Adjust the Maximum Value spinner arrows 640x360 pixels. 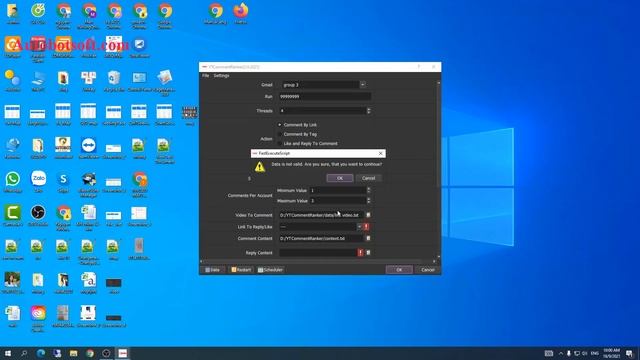[x=369, y=201]
